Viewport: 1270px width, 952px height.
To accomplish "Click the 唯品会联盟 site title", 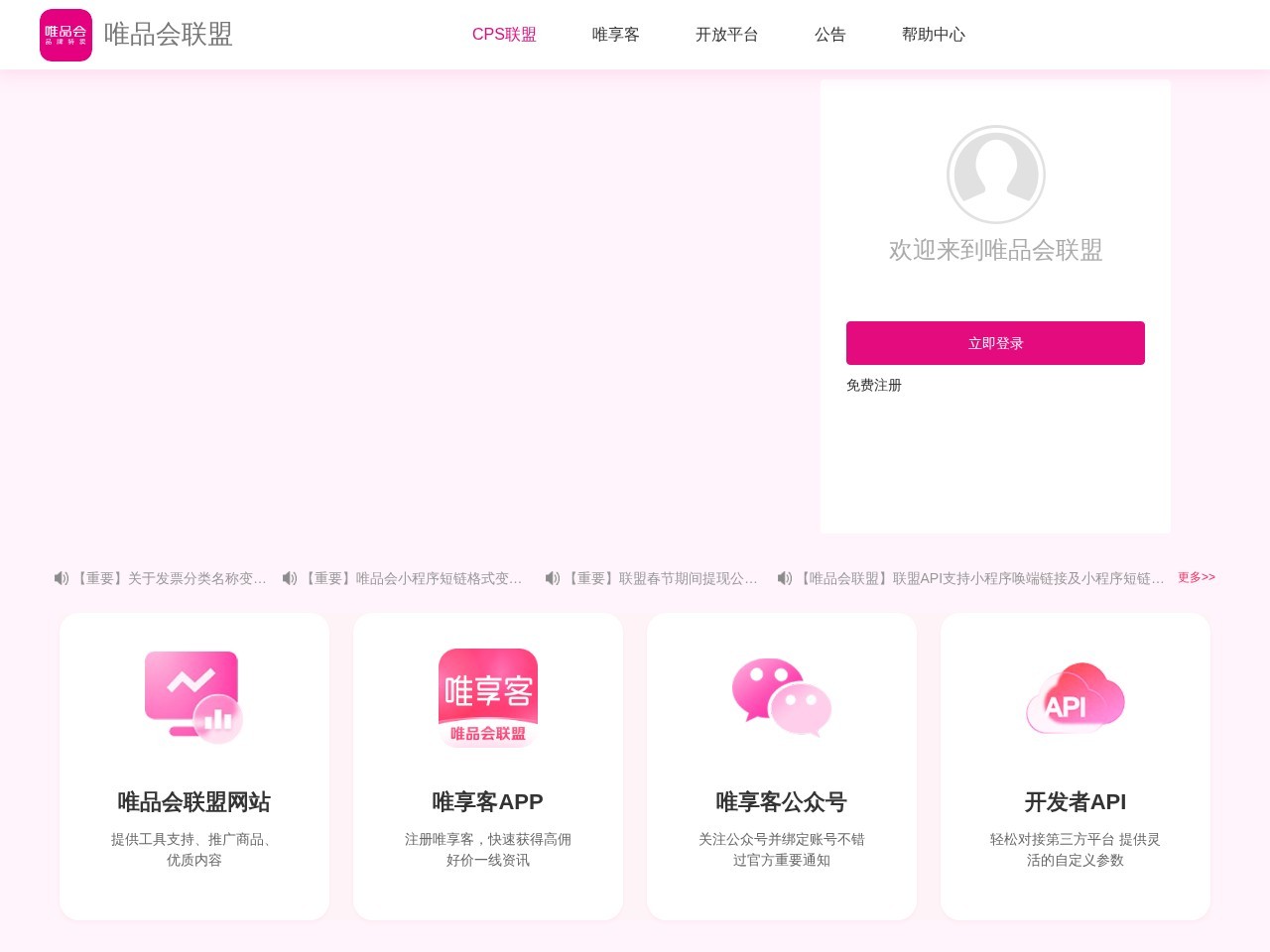I will [169, 34].
